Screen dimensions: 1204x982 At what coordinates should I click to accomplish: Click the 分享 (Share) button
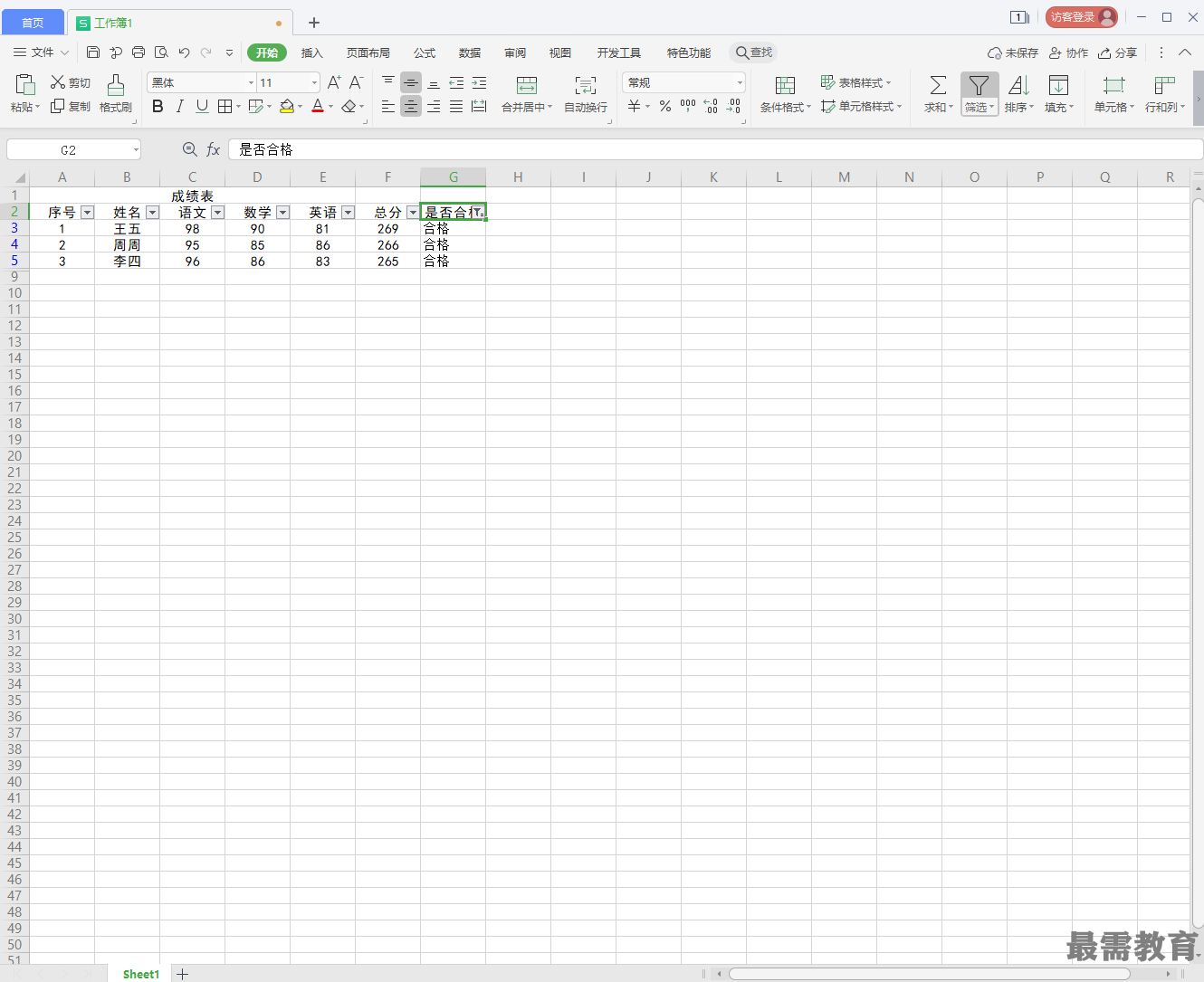coord(1118,52)
